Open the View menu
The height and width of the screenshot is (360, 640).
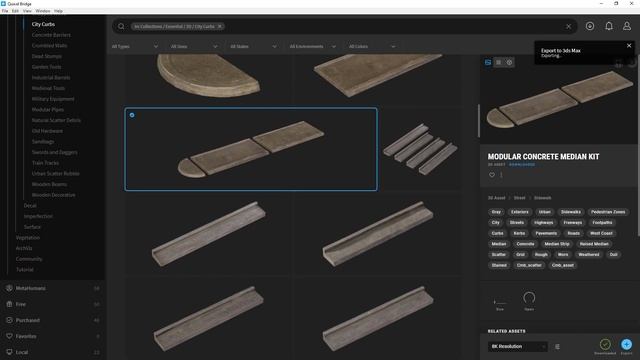[x=27, y=11]
